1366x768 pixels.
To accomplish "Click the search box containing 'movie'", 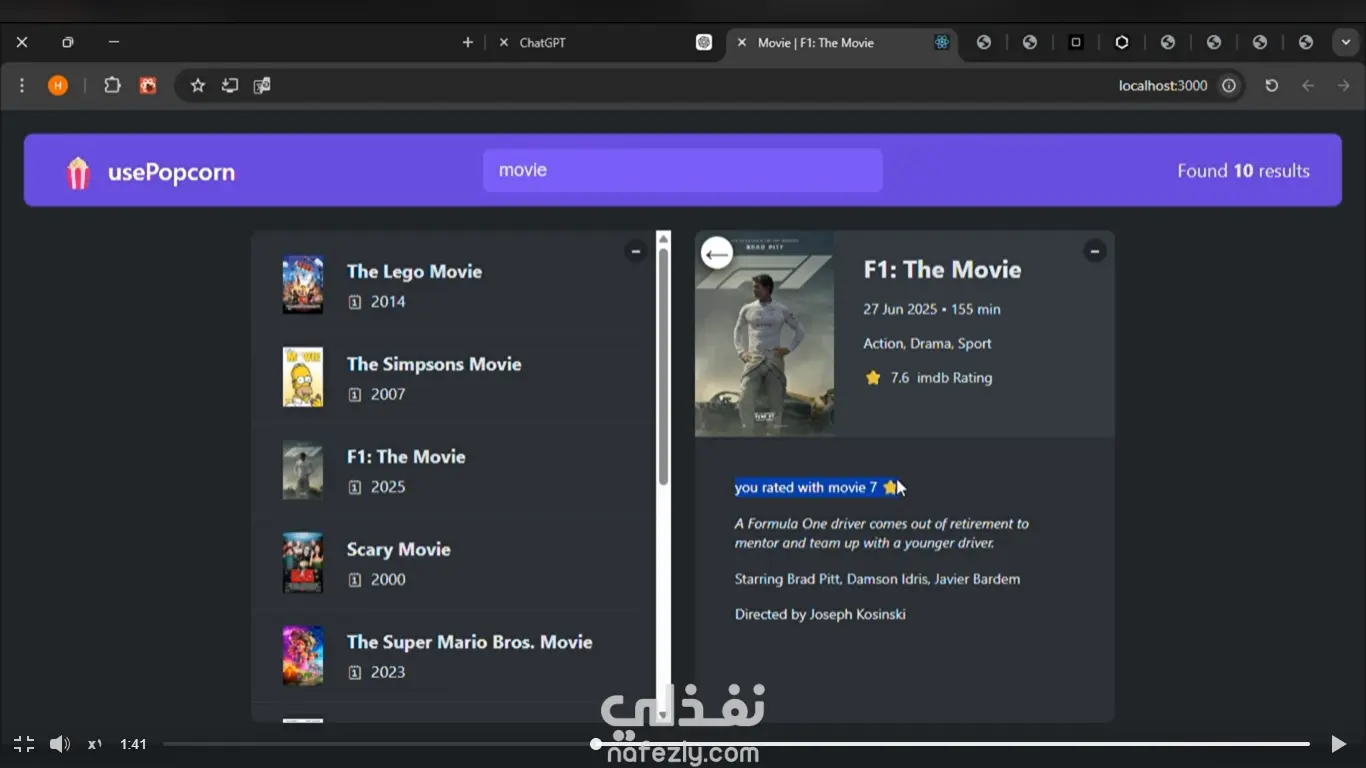I will point(683,170).
